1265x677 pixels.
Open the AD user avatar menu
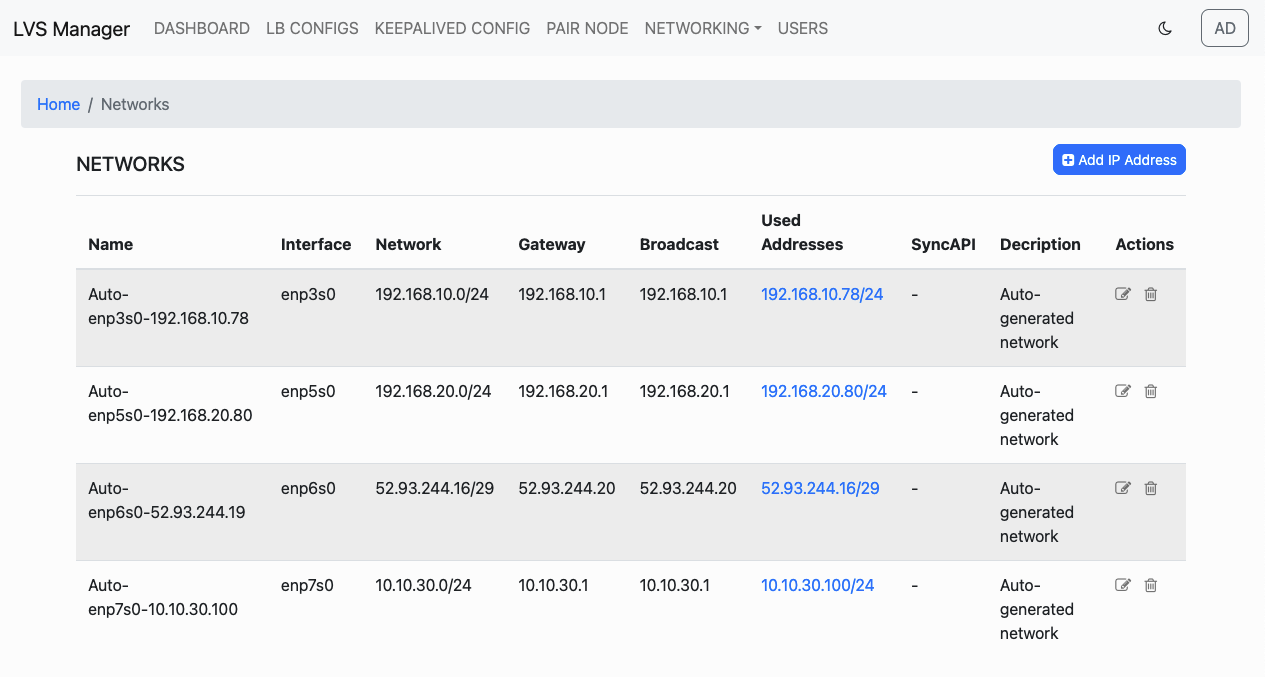click(x=1225, y=28)
